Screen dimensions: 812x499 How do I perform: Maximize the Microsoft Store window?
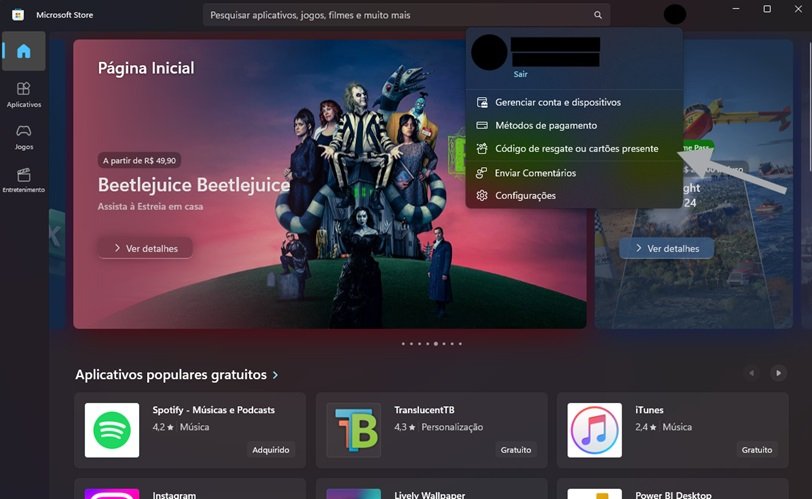click(x=767, y=9)
